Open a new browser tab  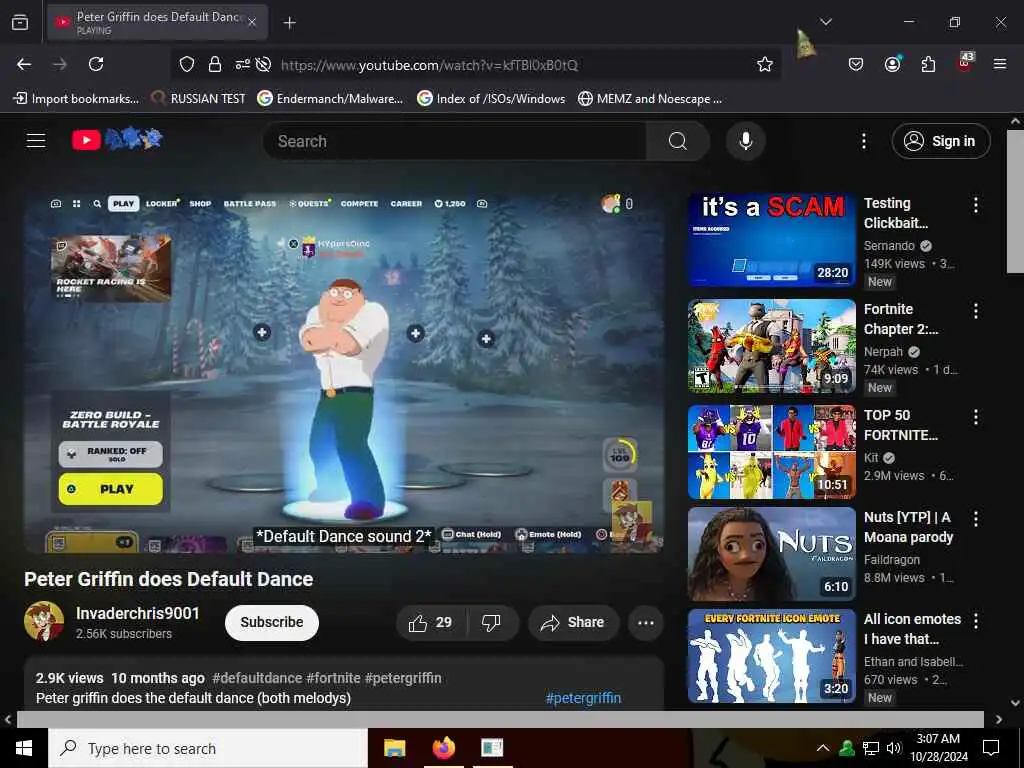click(x=289, y=23)
